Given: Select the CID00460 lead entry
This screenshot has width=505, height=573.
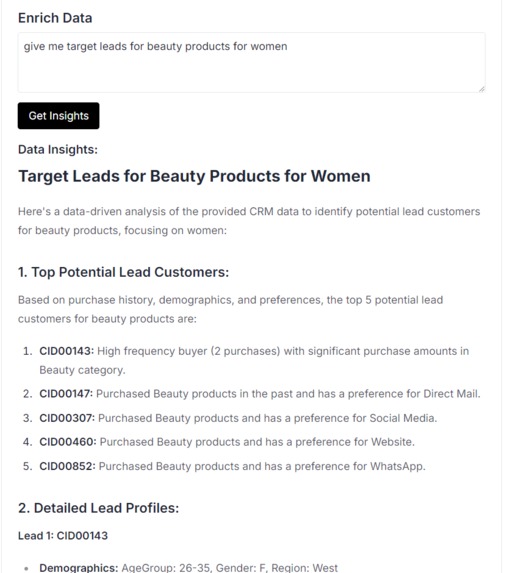Looking at the screenshot, I should (227, 442).
